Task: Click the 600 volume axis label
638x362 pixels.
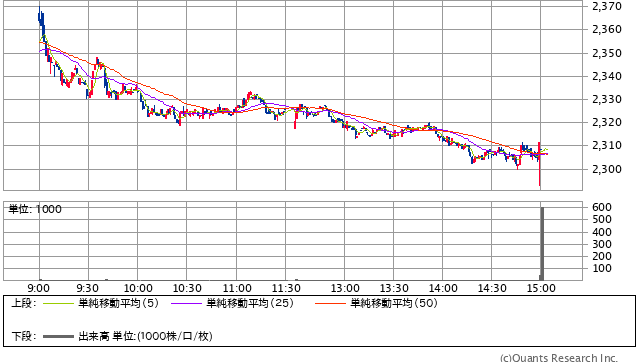Action: tap(602, 207)
